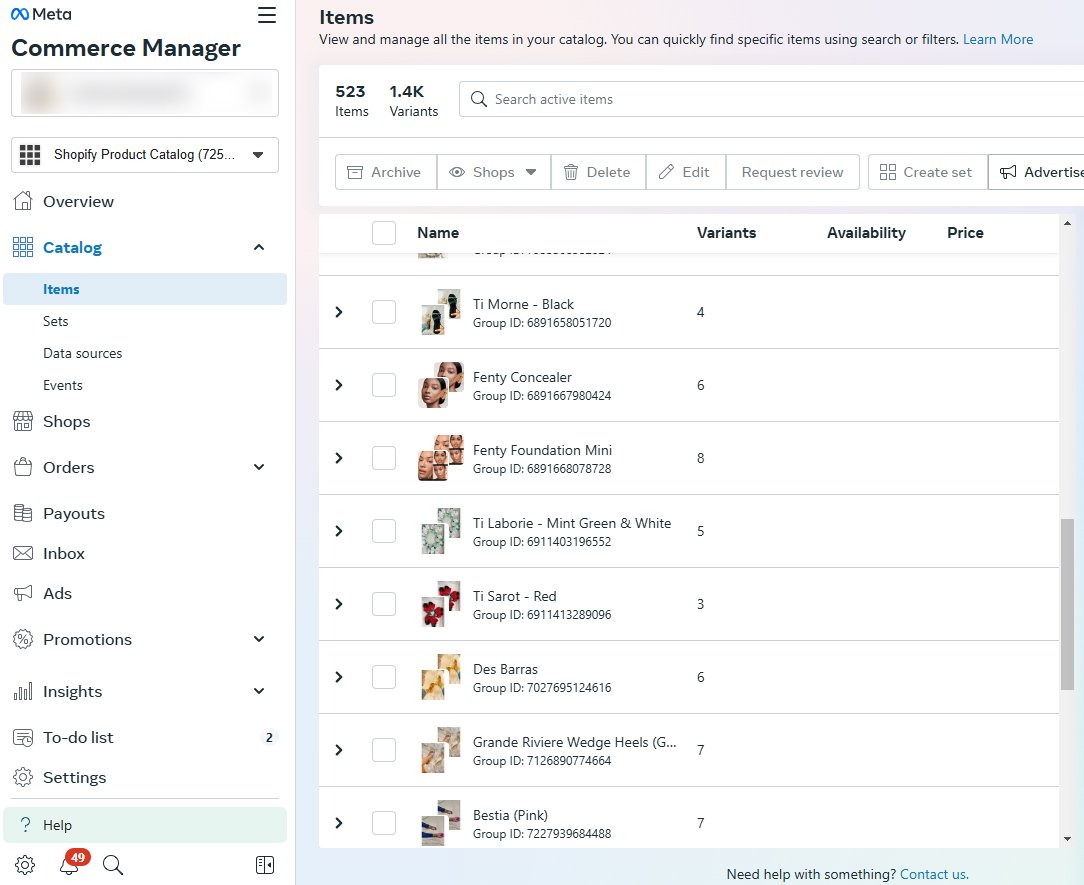The image size is (1084, 885).
Task: Check the Ti Laborie Mint Green checkbox
Action: pos(384,531)
